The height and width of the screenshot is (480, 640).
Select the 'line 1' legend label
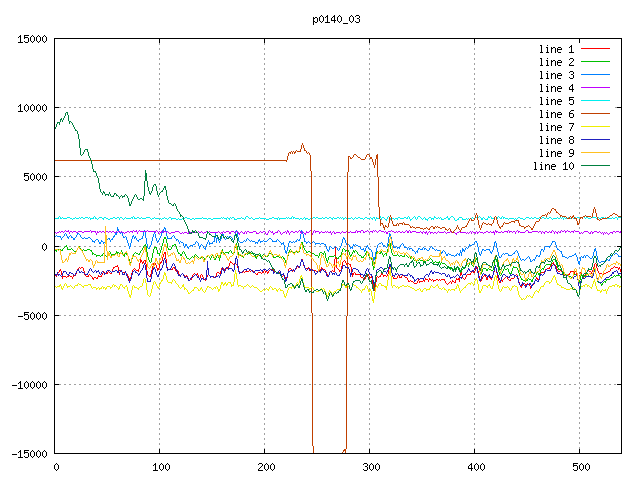pyautogui.click(x=556, y=49)
